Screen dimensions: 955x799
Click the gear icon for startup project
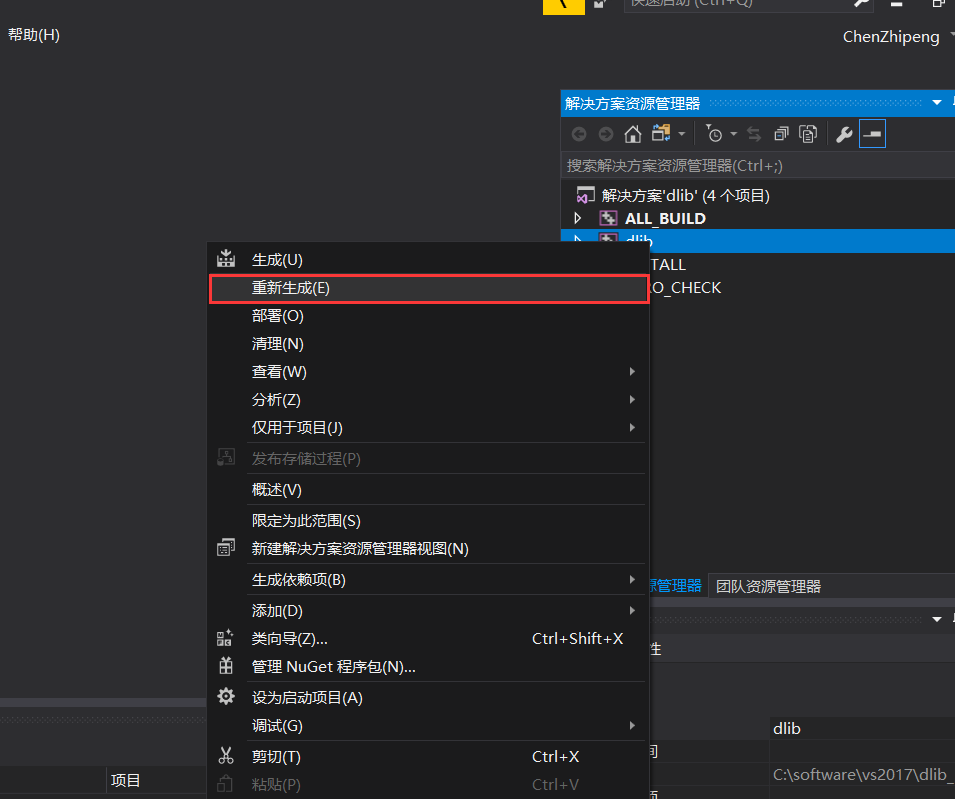coord(226,696)
